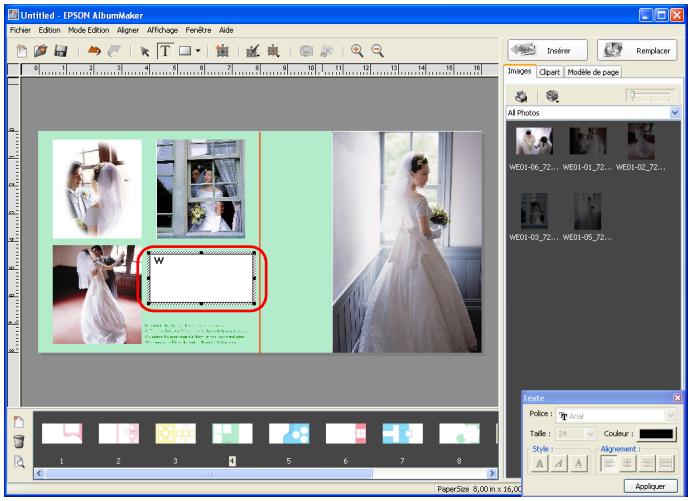Toggle the bold style button
Viewport: 692px width, 501px height.
(x=539, y=464)
